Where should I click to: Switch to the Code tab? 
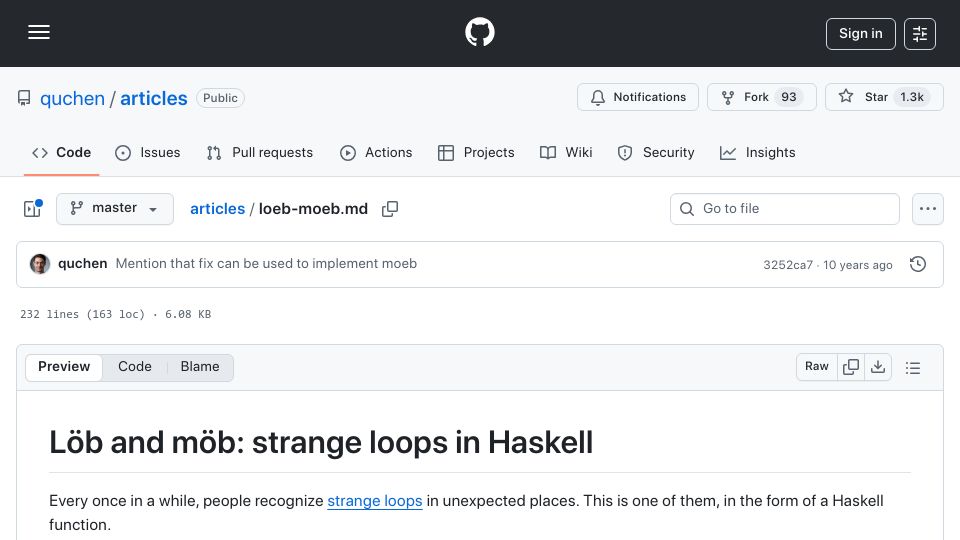pyautogui.click(x=61, y=152)
